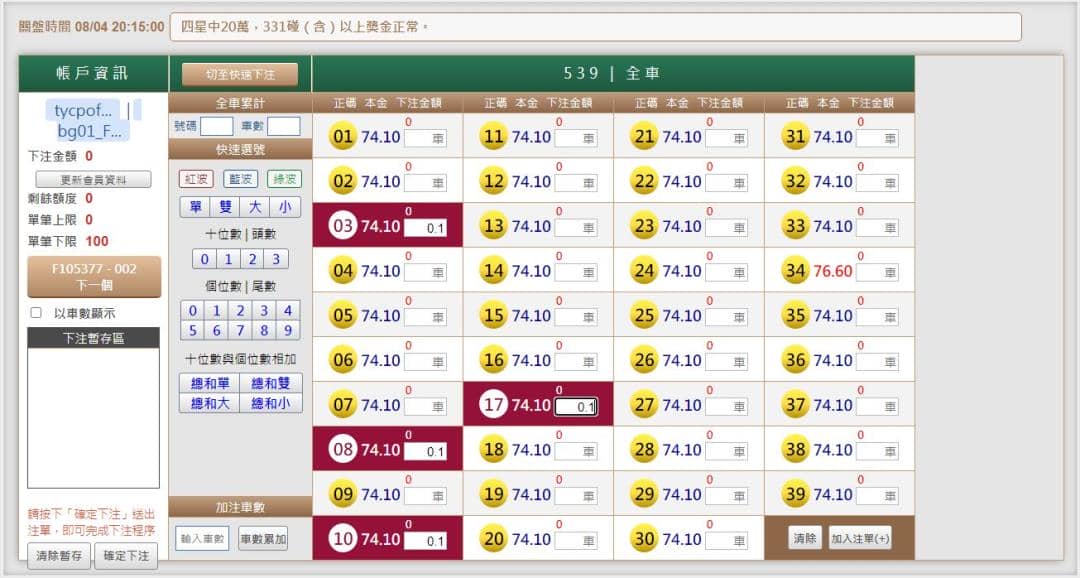The image size is (1080, 578).
Task: Focus the 車數 input field
Action: [284, 126]
